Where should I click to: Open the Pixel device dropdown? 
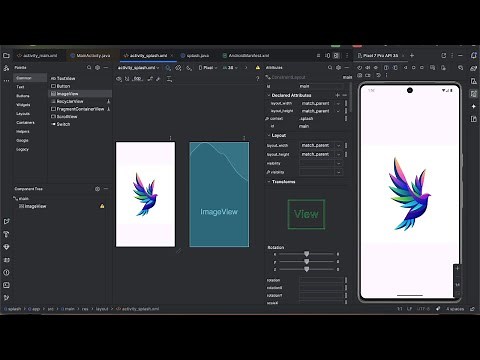pyautogui.click(x=208, y=68)
